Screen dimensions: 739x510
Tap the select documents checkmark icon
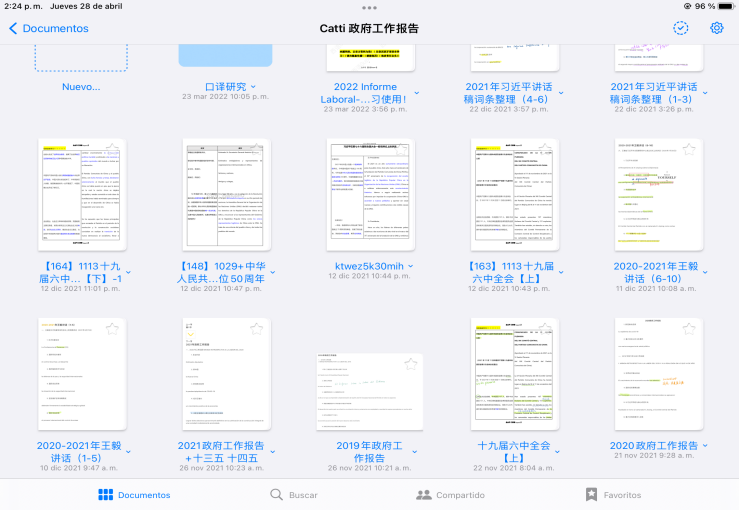[x=681, y=28]
